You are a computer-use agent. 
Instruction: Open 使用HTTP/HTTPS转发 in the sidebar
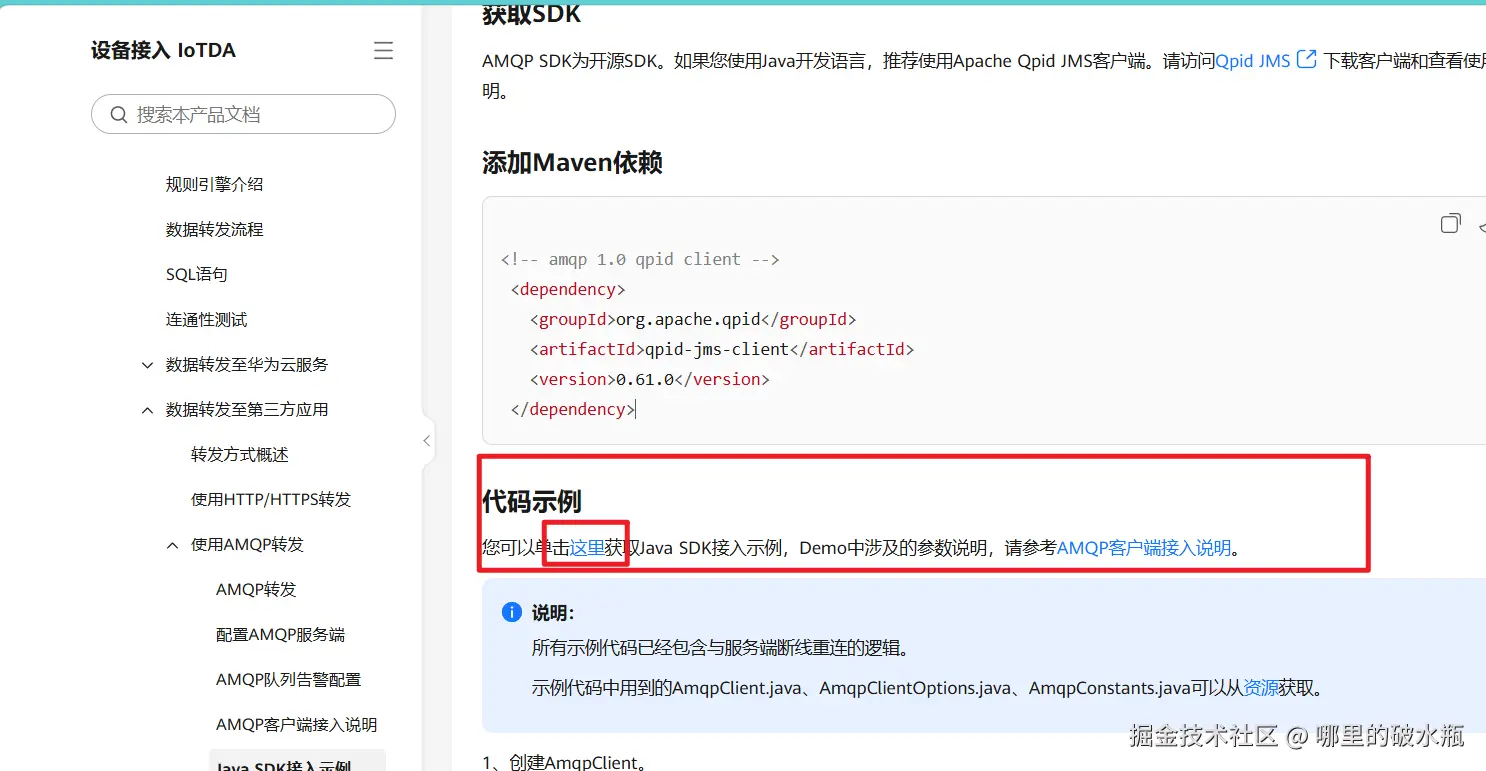point(271,500)
